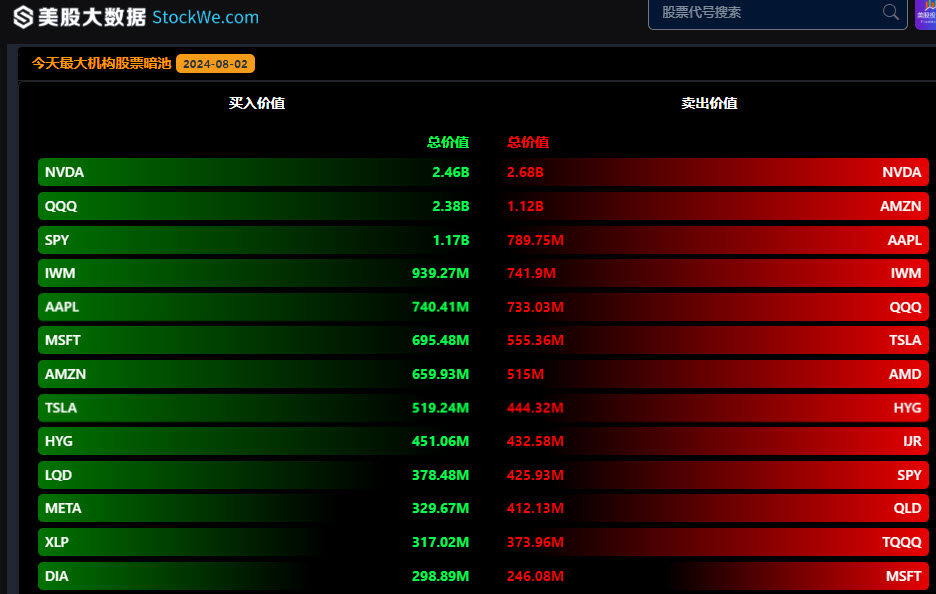Image resolution: width=936 pixels, height=594 pixels.
Task: Select the AAPL buy row
Action: coord(256,307)
